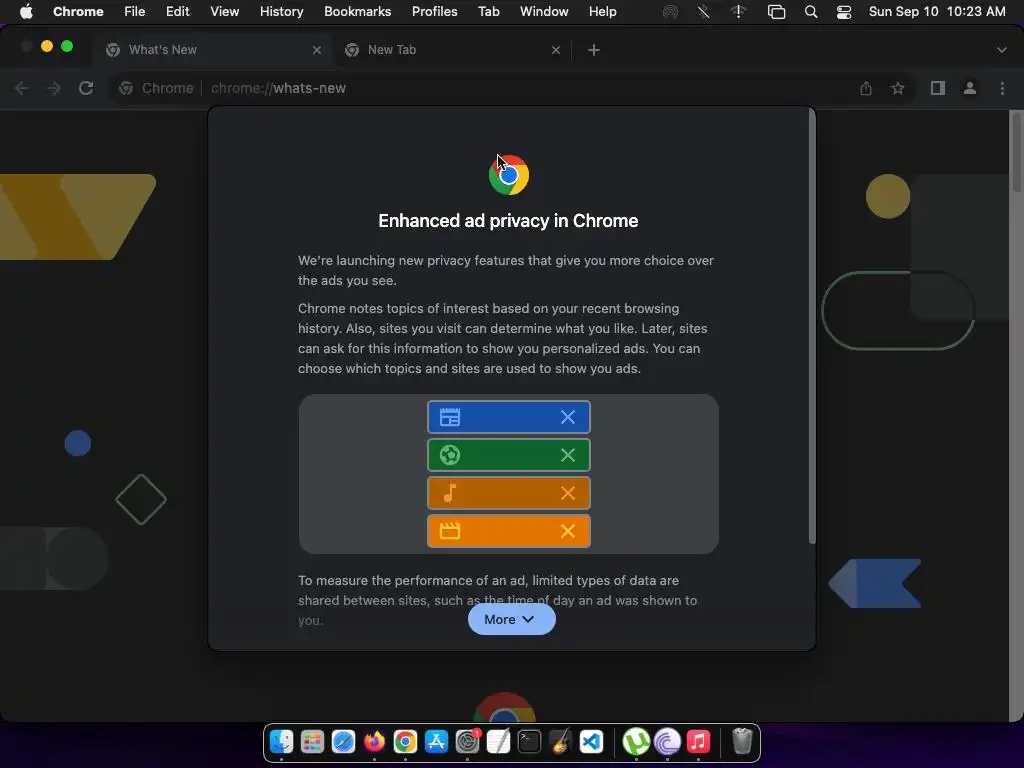Open the Window menu

coord(544,11)
